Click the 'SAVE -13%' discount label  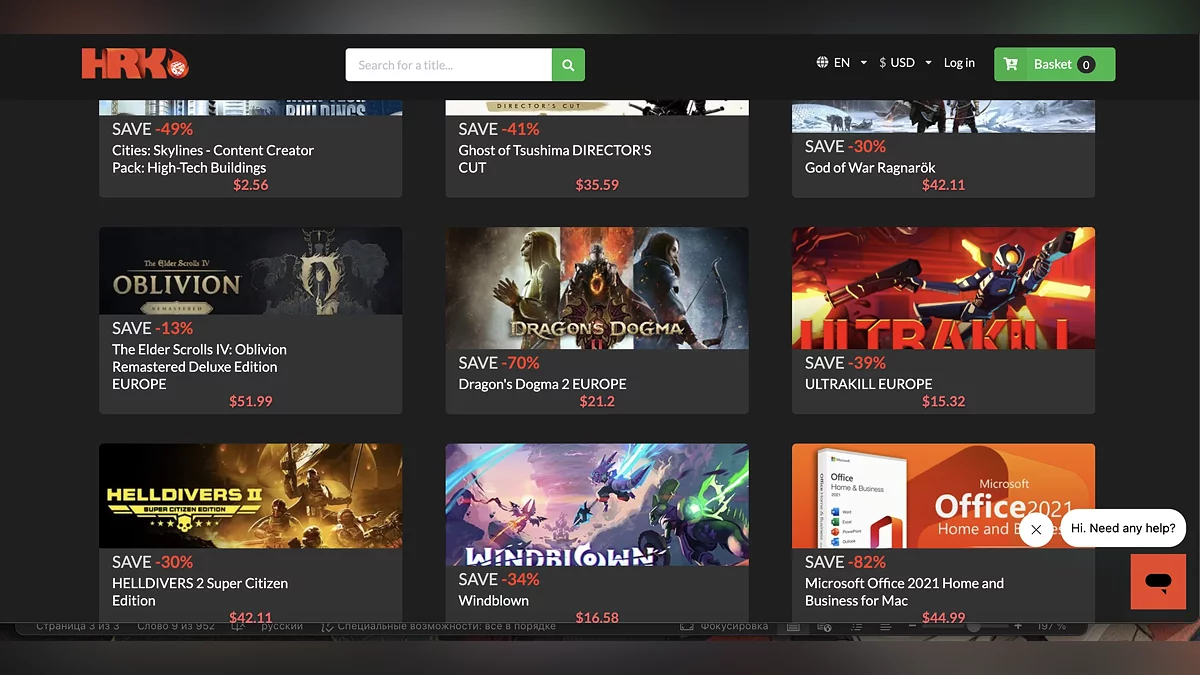click(152, 328)
